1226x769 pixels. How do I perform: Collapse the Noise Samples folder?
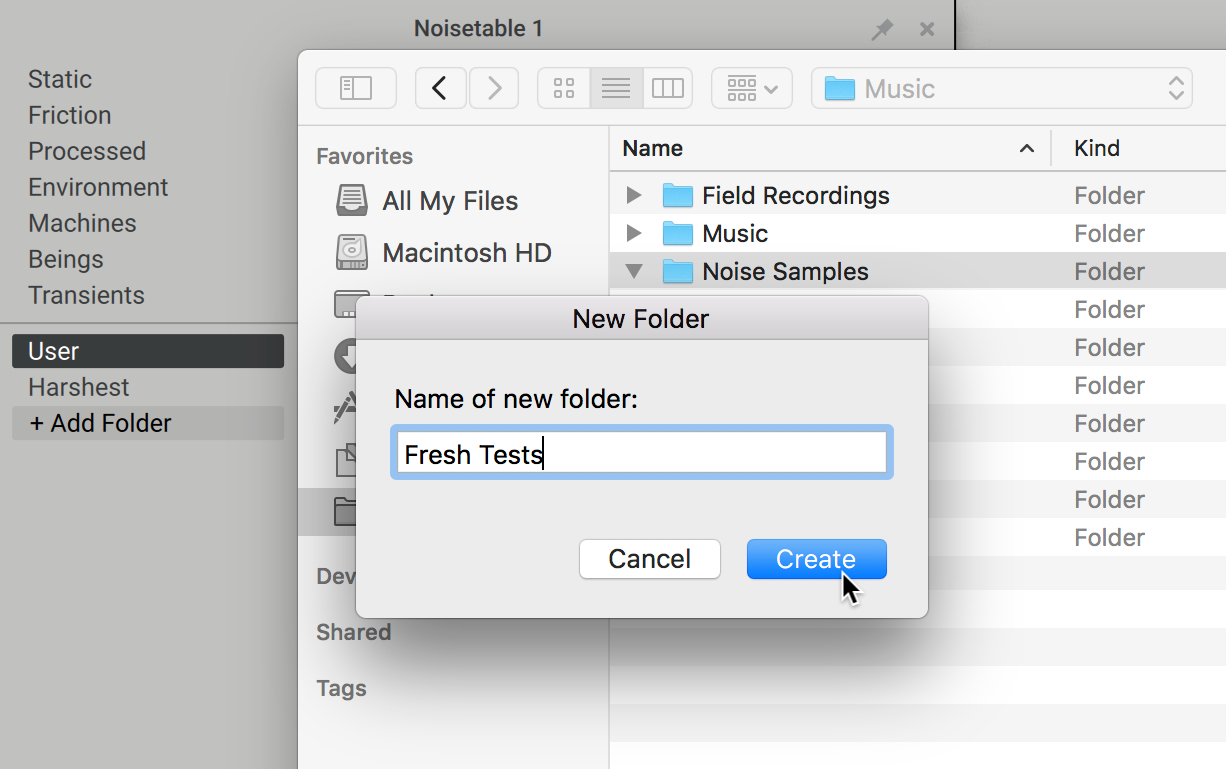(x=634, y=271)
